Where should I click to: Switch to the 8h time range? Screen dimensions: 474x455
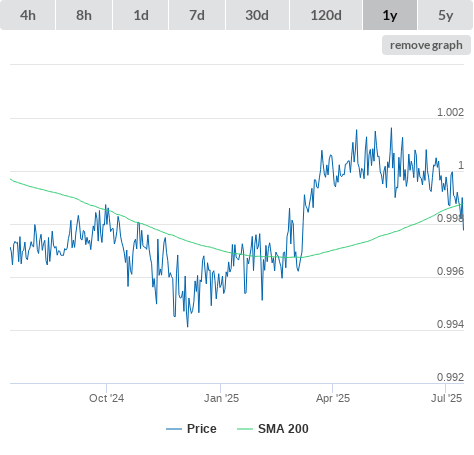[84, 15]
